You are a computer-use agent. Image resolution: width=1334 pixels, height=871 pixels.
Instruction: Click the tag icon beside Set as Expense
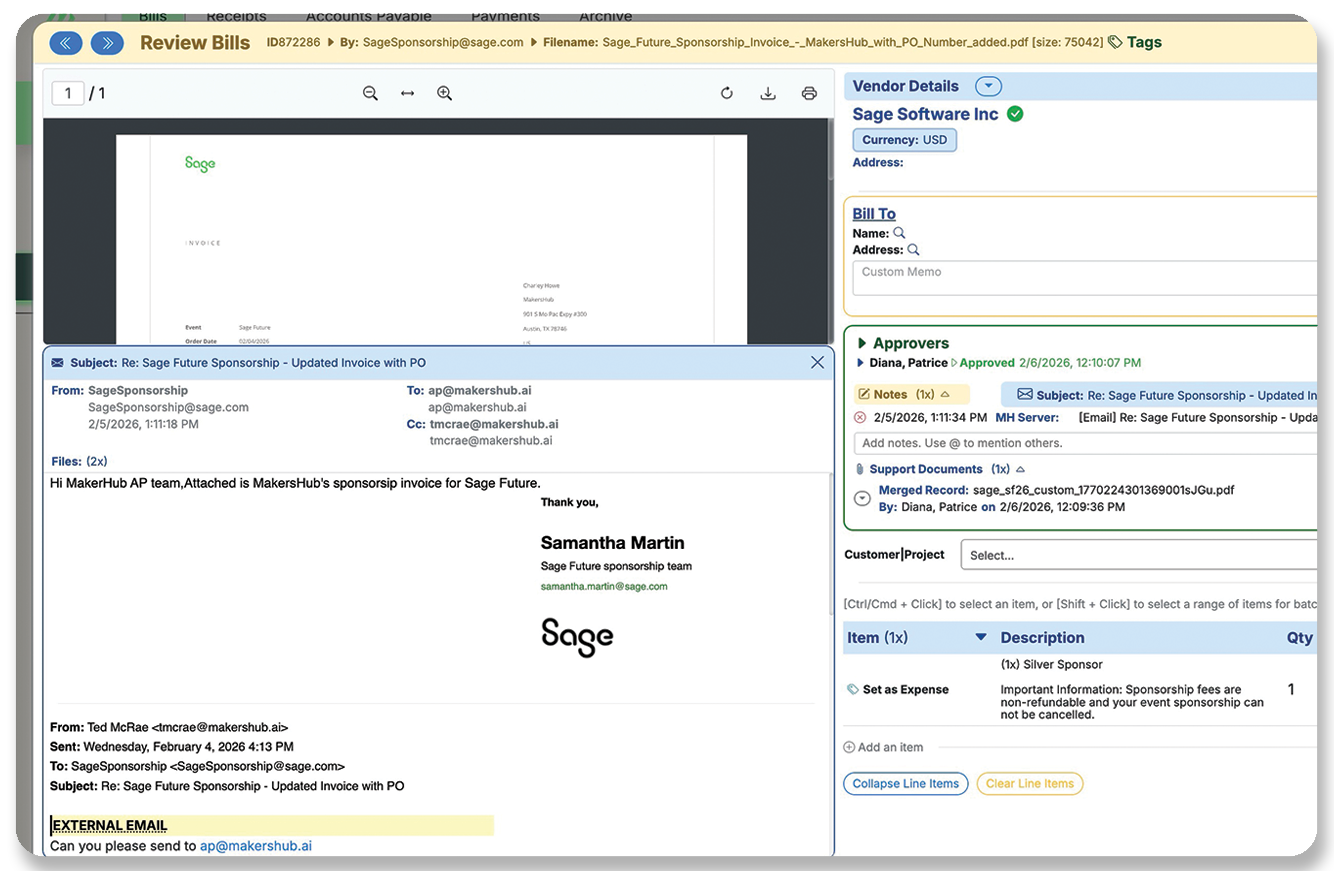coord(852,689)
